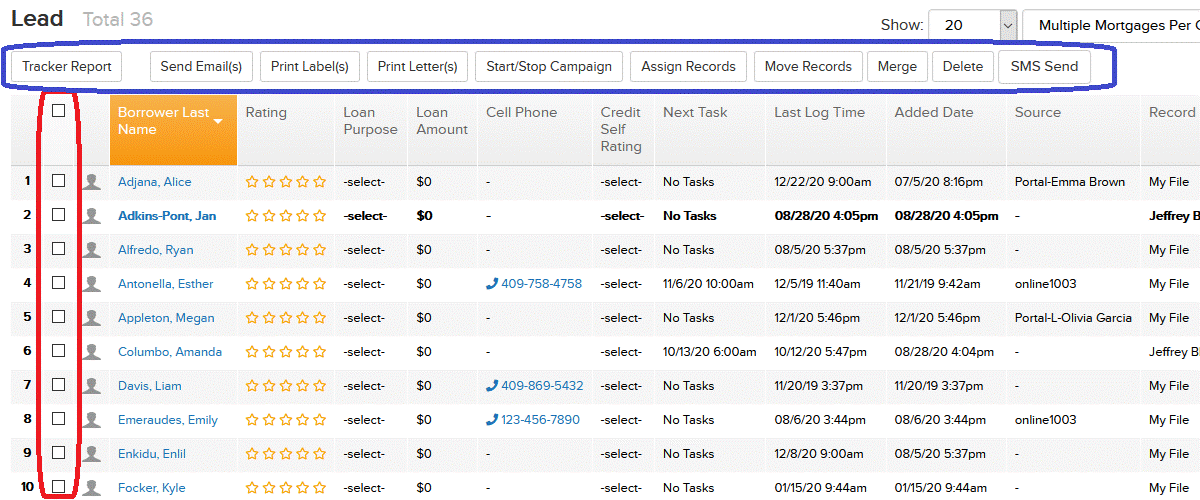Image resolution: width=1200 pixels, height=500 pixels.
Task: Open person icon for Alfredo, Ryan
Action: click(93, 250)
